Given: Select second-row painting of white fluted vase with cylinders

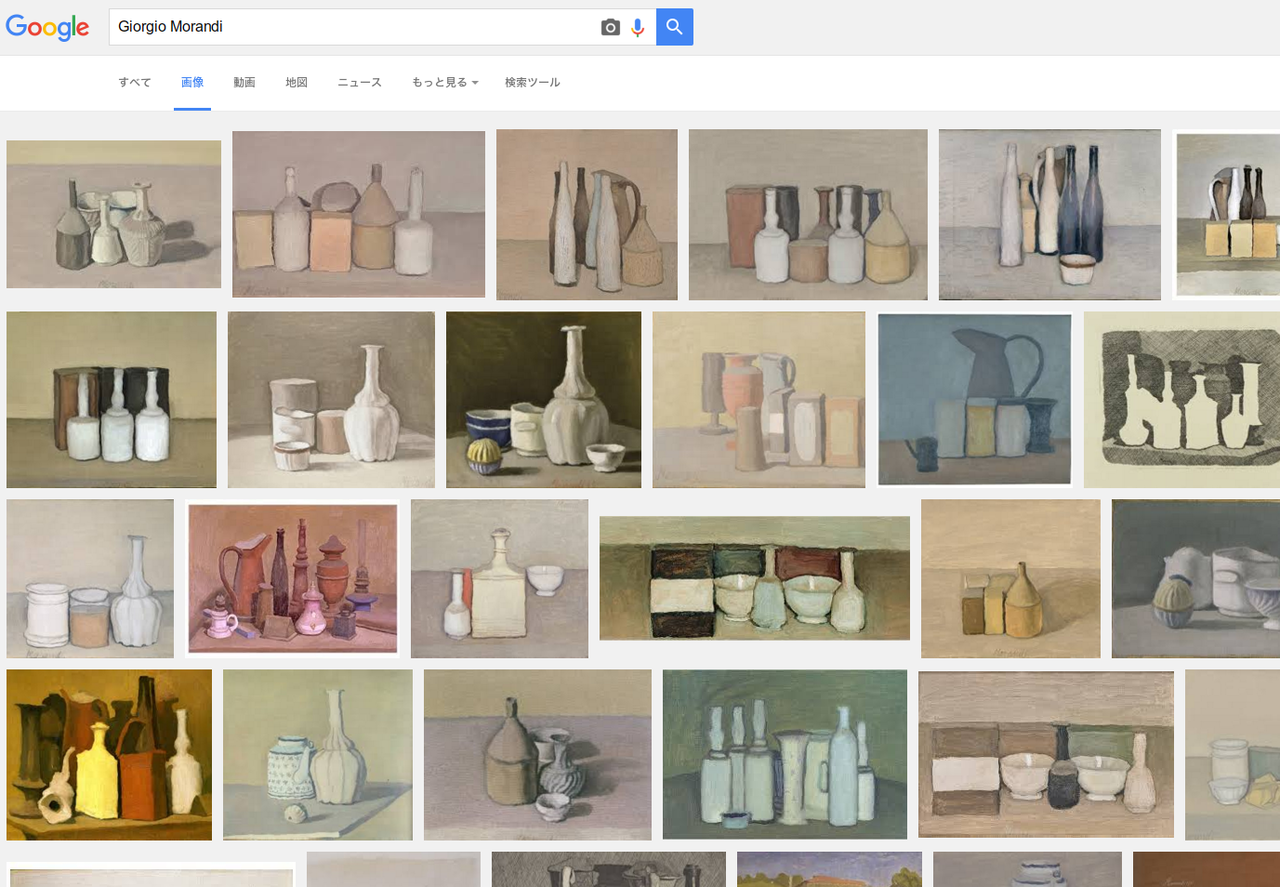Looking at the screenshot, I should point(331,399).
